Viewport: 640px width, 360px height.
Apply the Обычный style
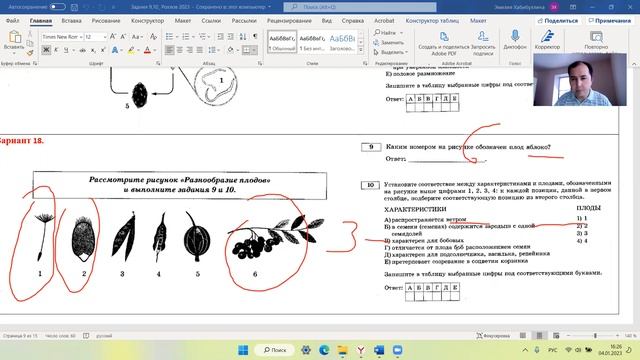282,42
